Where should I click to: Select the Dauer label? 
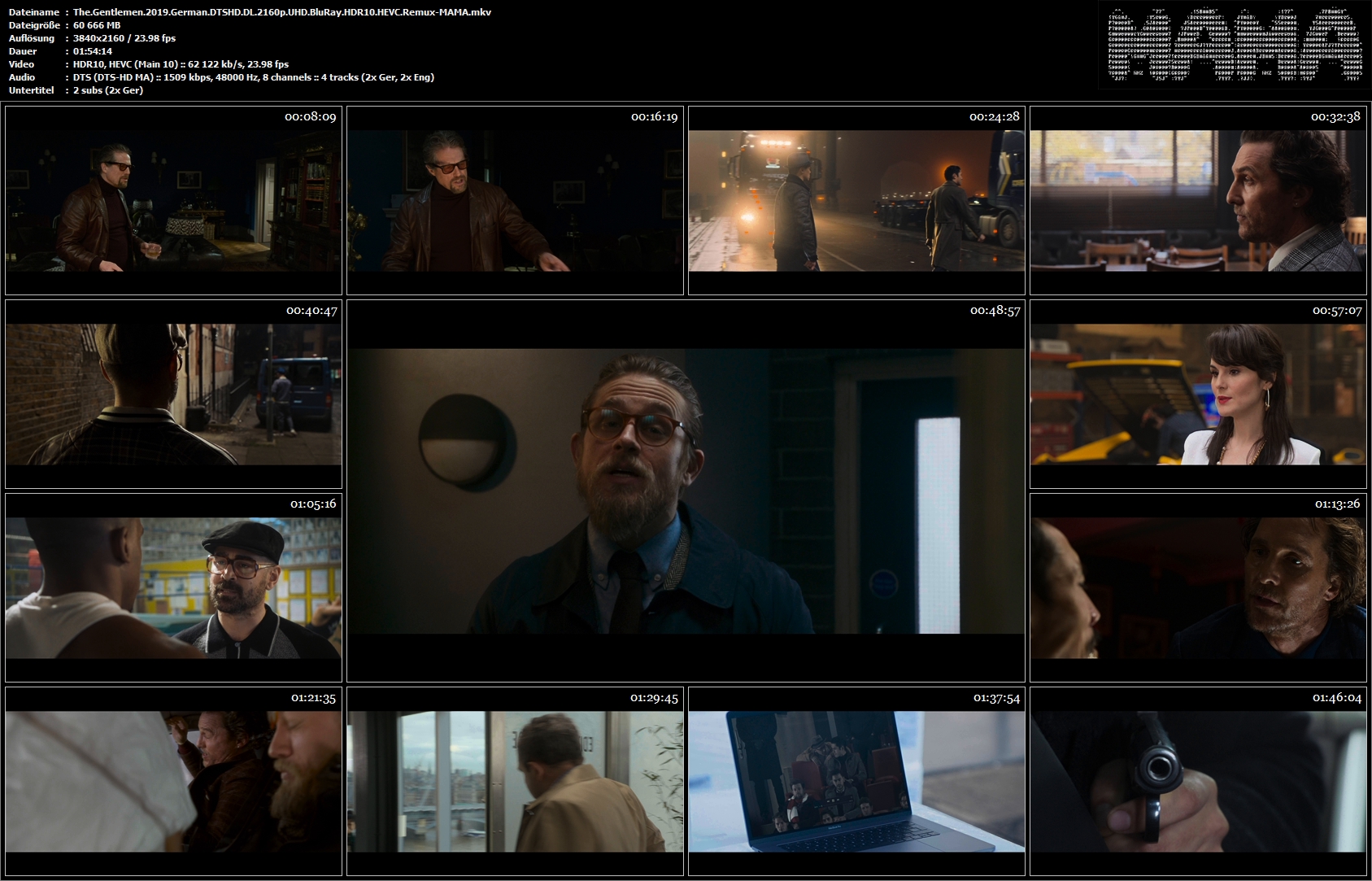pos(23,51)
